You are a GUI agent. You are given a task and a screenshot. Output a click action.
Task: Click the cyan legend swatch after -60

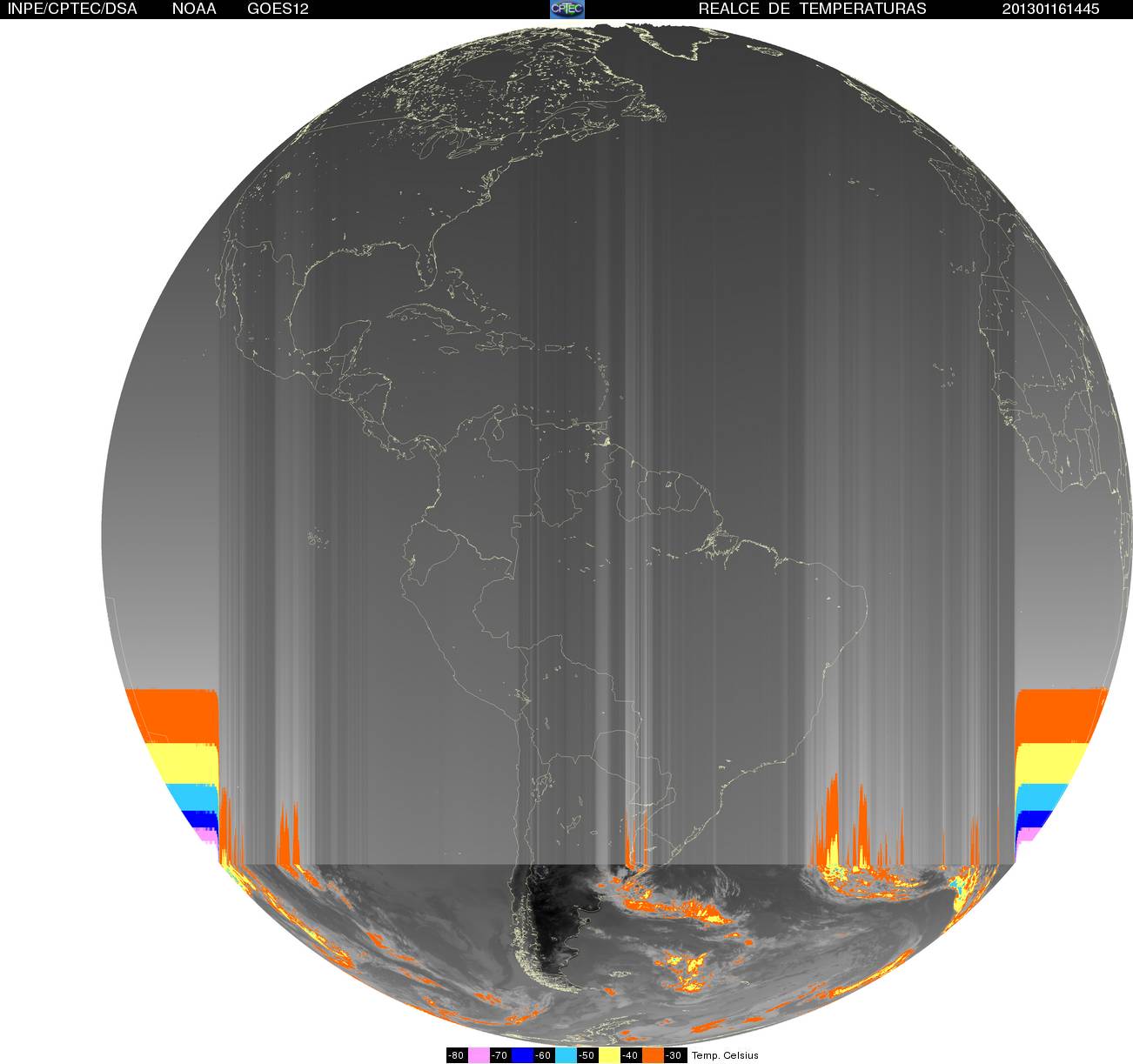566,1055
